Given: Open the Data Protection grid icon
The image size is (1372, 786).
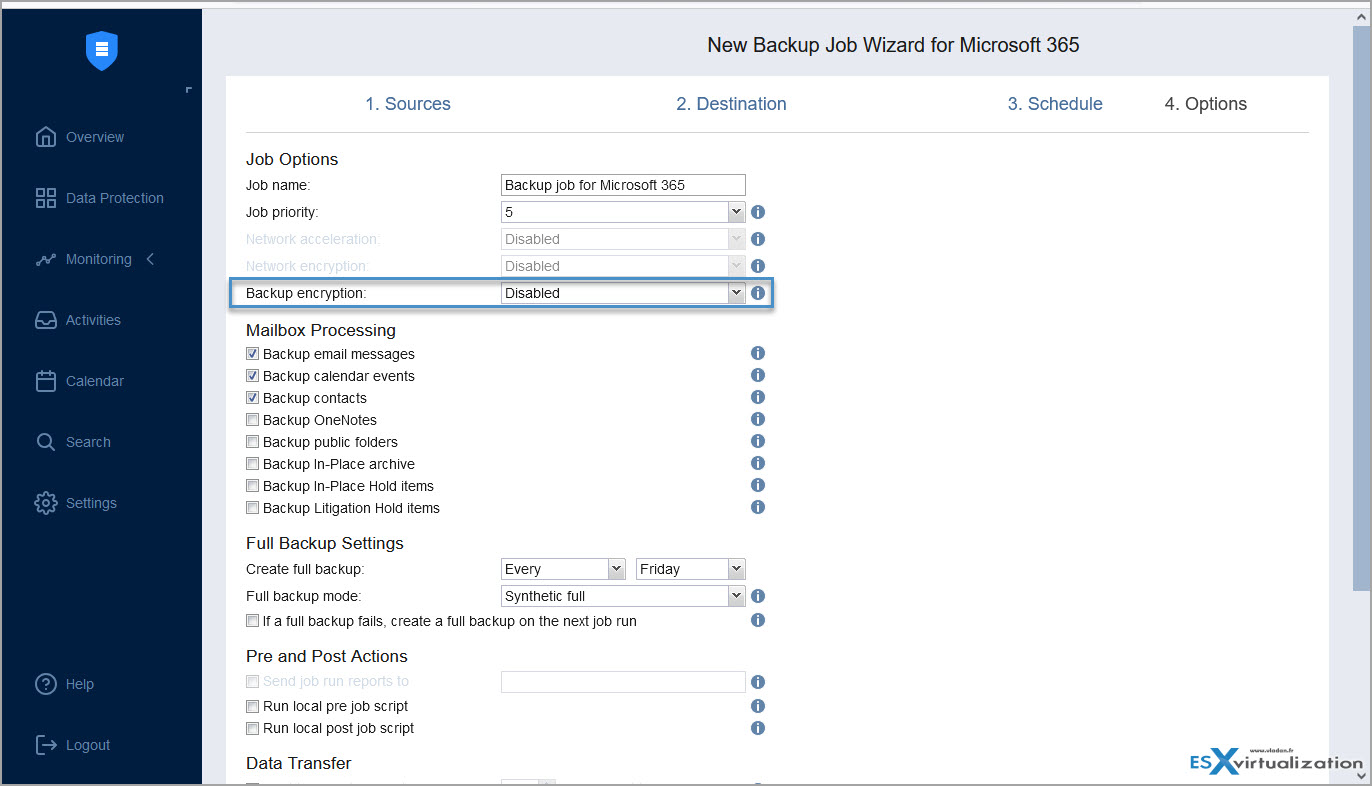Looking at the screenshot, I should [46, 198].
